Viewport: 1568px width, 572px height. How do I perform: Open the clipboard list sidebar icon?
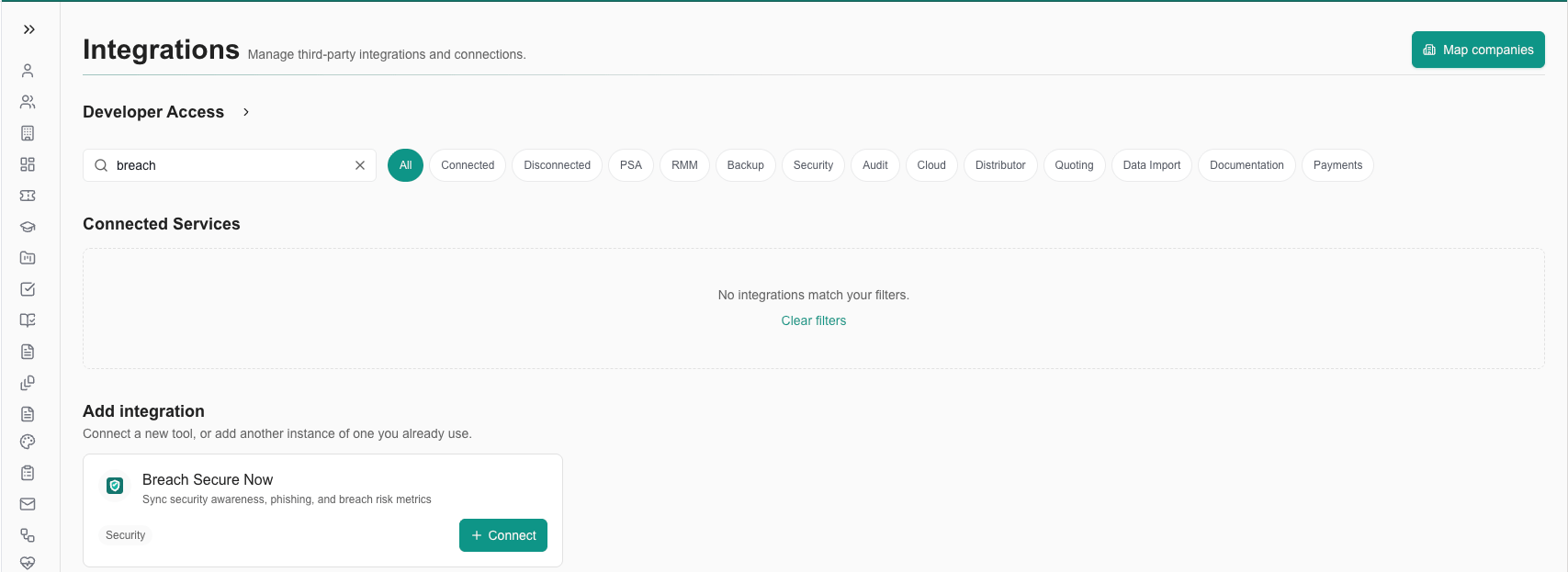[28, 473]
